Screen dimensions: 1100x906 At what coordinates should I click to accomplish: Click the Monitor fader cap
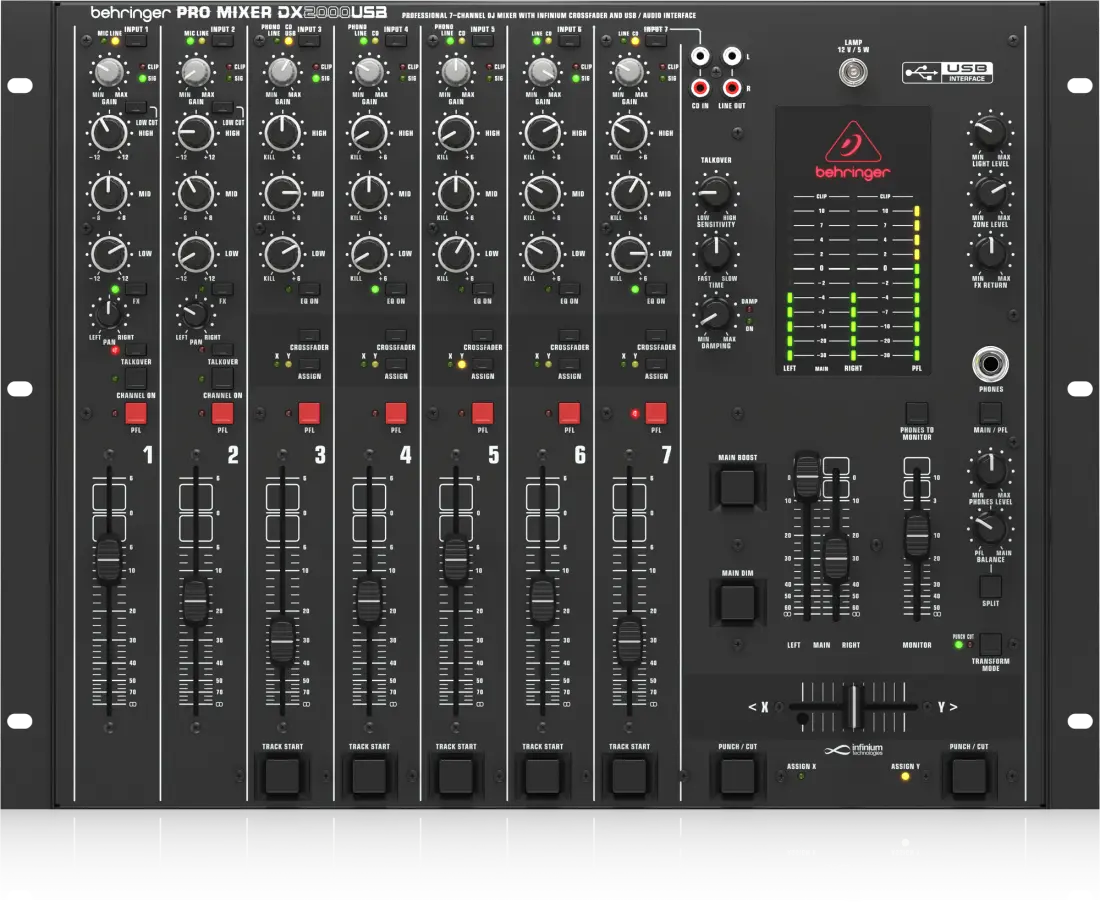[917, 535]
